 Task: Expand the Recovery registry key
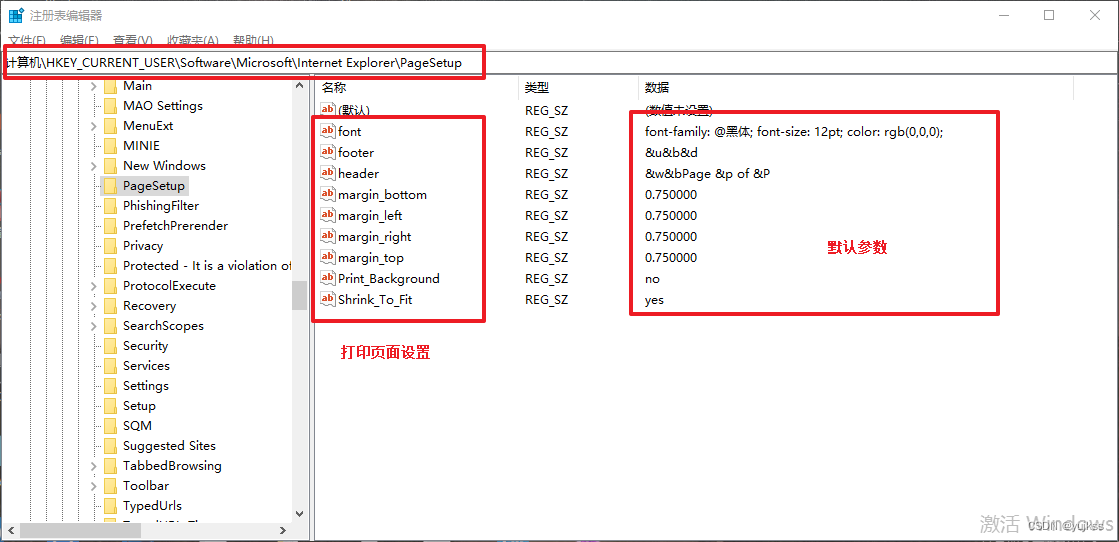click(x=93, y=306)
